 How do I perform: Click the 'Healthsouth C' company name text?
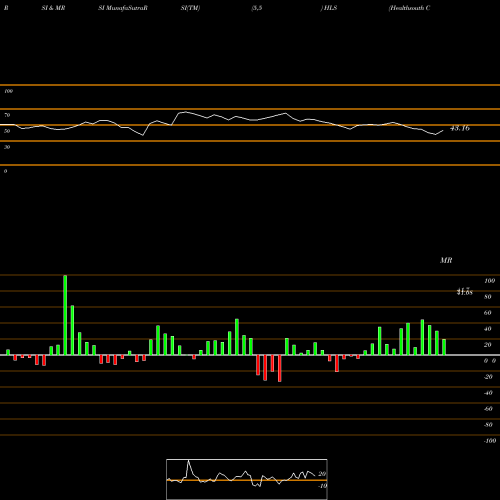click(409, 8)
